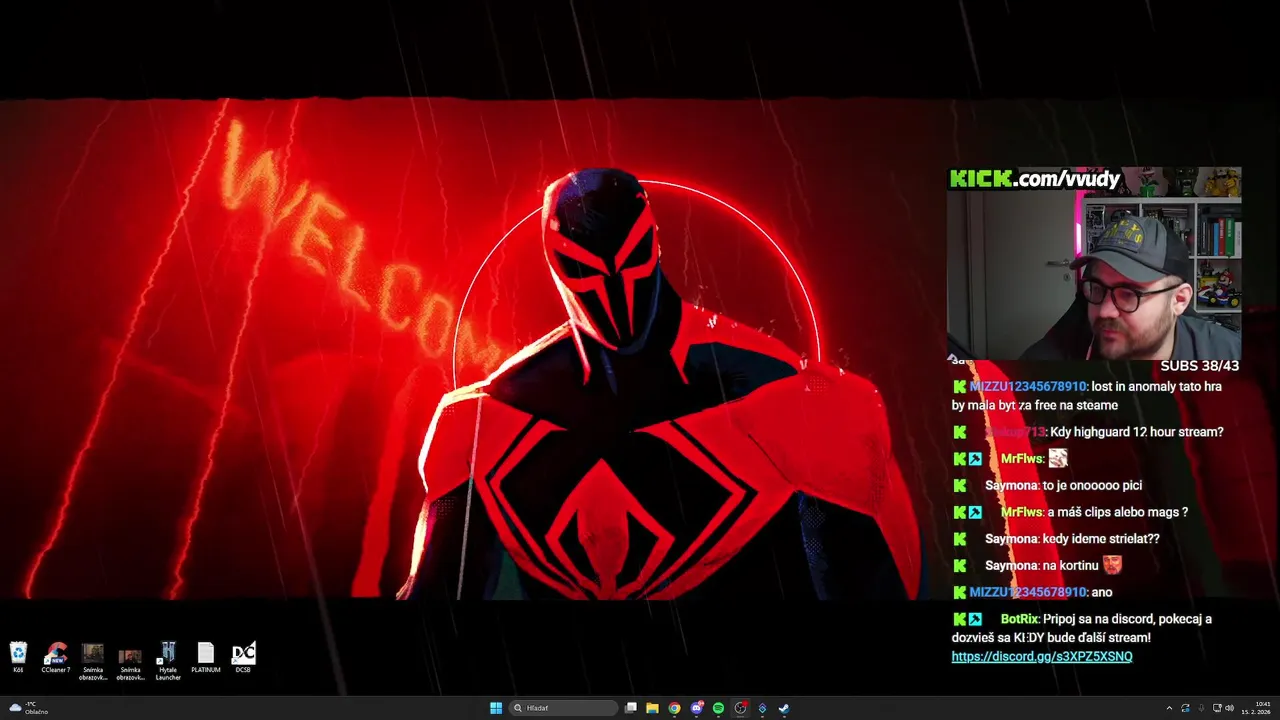Expand the hidden system tray icons chevron

pos(1169,708)
